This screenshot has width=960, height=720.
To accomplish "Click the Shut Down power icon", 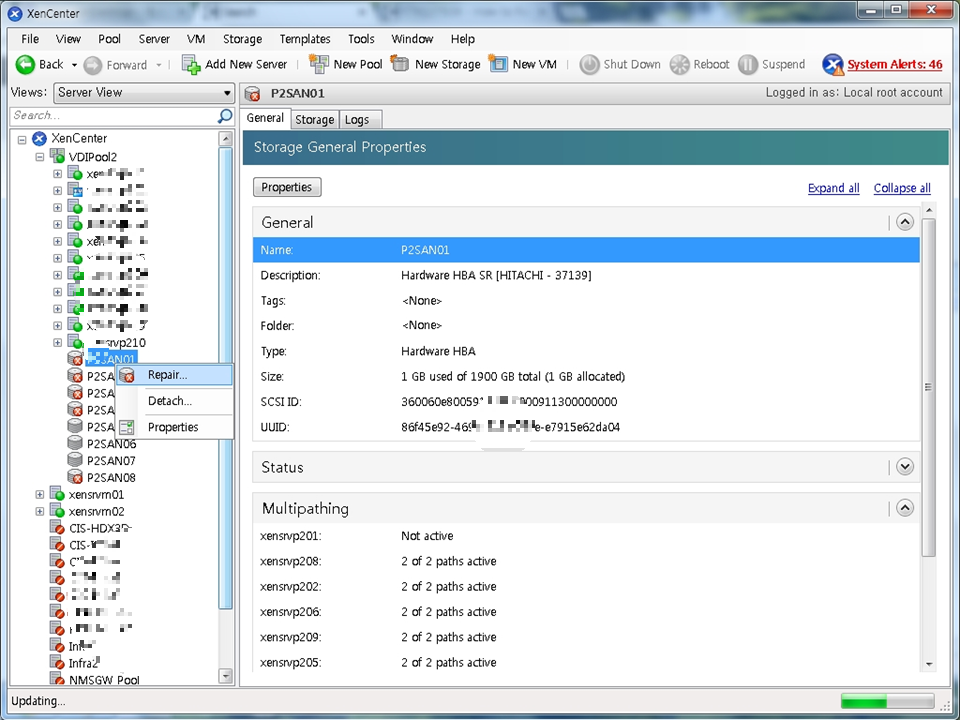I will click(x=589, y=64).
